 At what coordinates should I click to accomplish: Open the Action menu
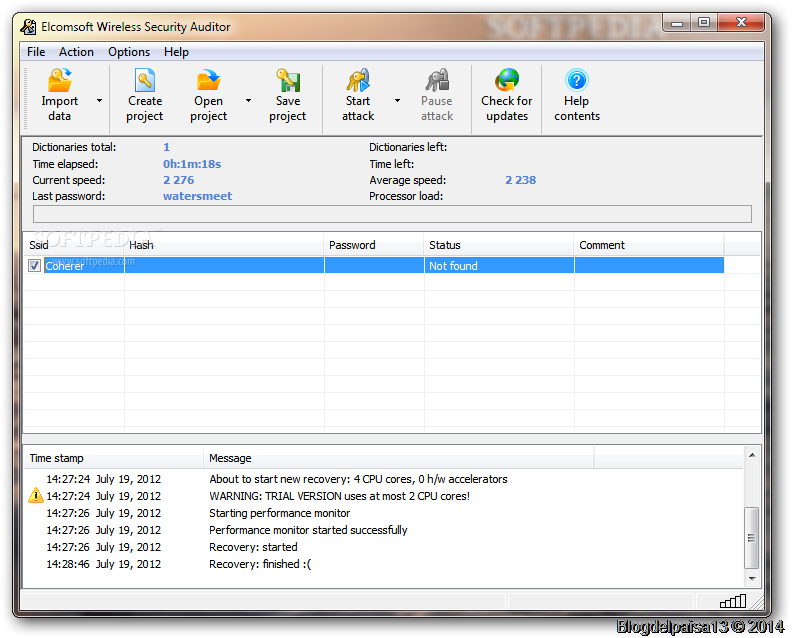pos(76,52)
